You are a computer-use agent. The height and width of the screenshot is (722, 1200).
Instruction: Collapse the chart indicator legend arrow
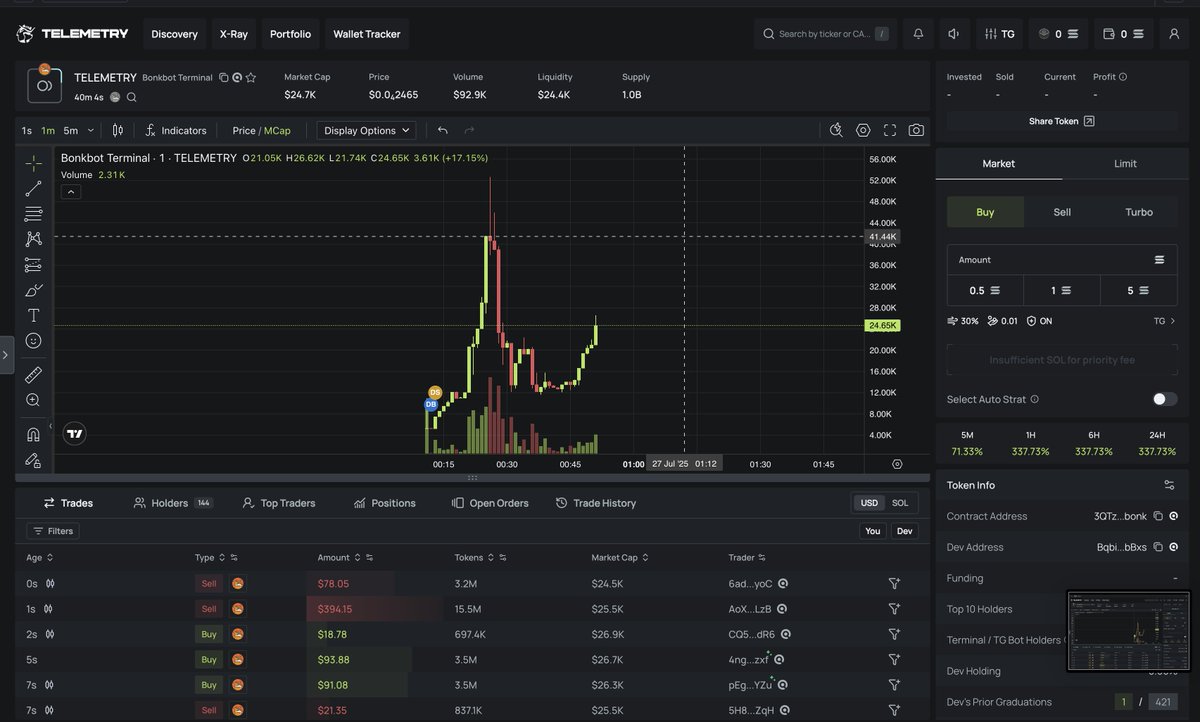pos(71,192)
